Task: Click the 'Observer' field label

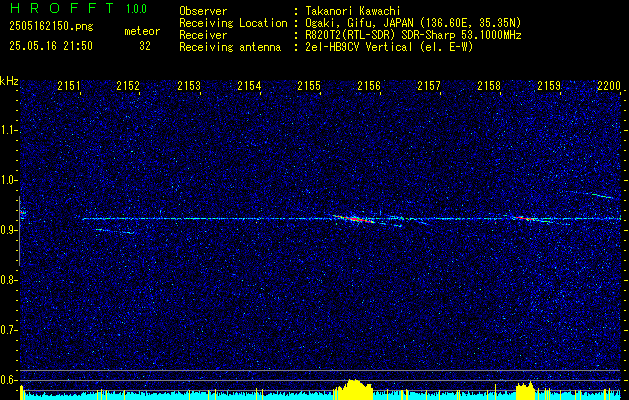Action: click(203, 11)
